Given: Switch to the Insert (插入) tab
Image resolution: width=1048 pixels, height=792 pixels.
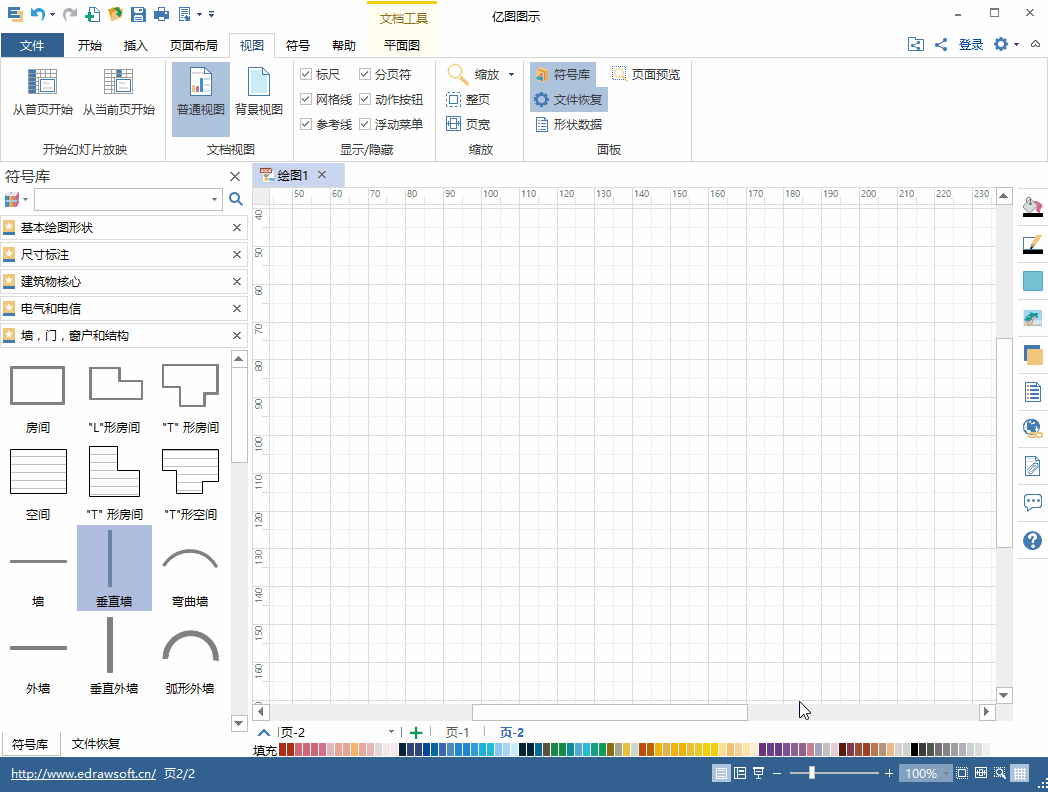Looking at the screenshot, I should pyautogui.click(x=135, y=45).
